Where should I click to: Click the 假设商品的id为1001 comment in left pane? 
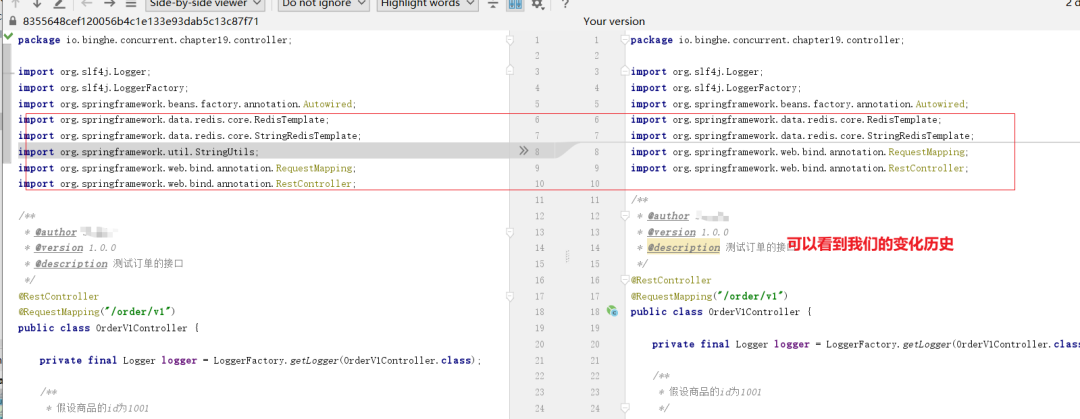97,408
